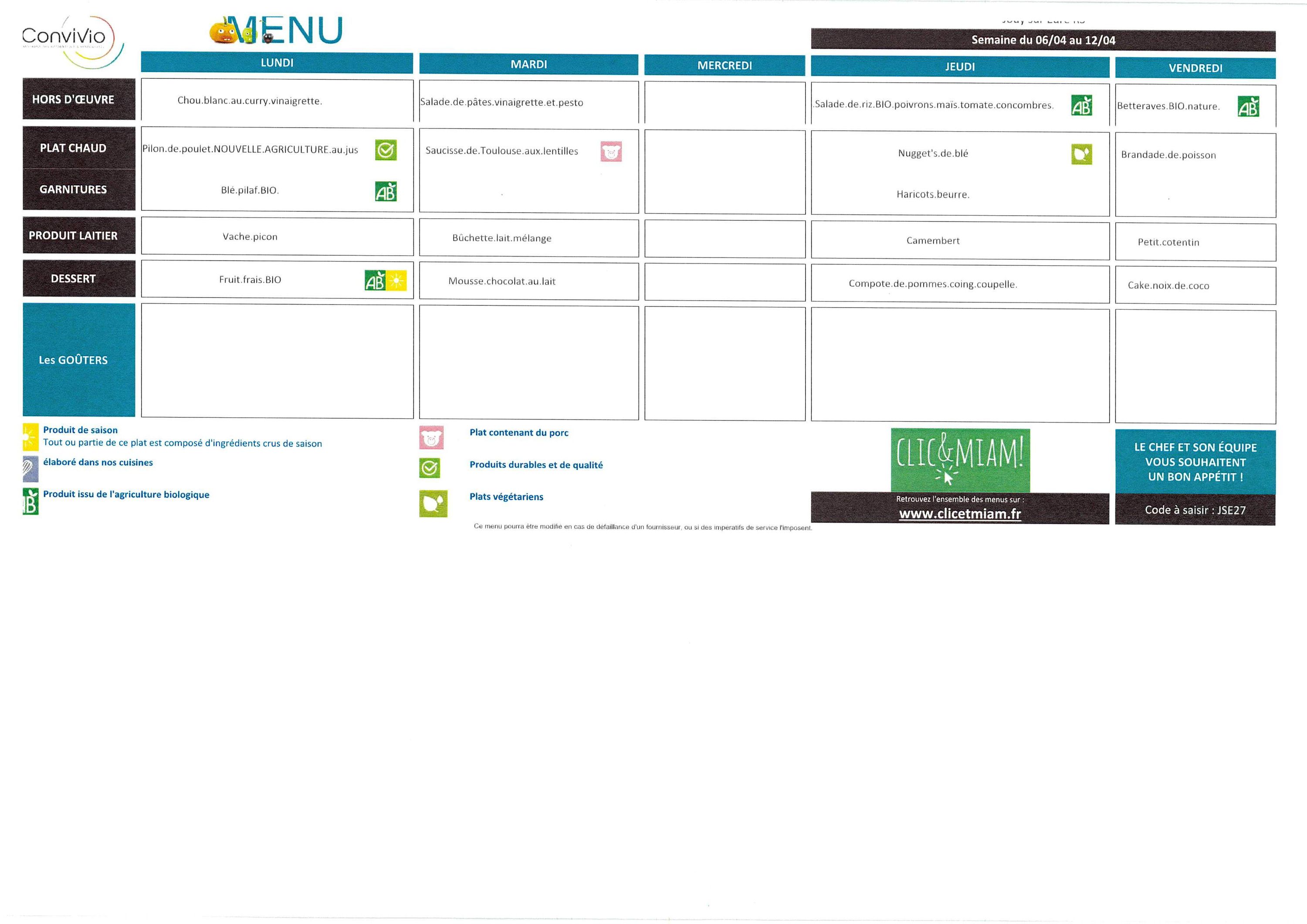
Task: Open the www.clicetmiam.fr link
Action: pyautogui.click(x=960, y=514)
